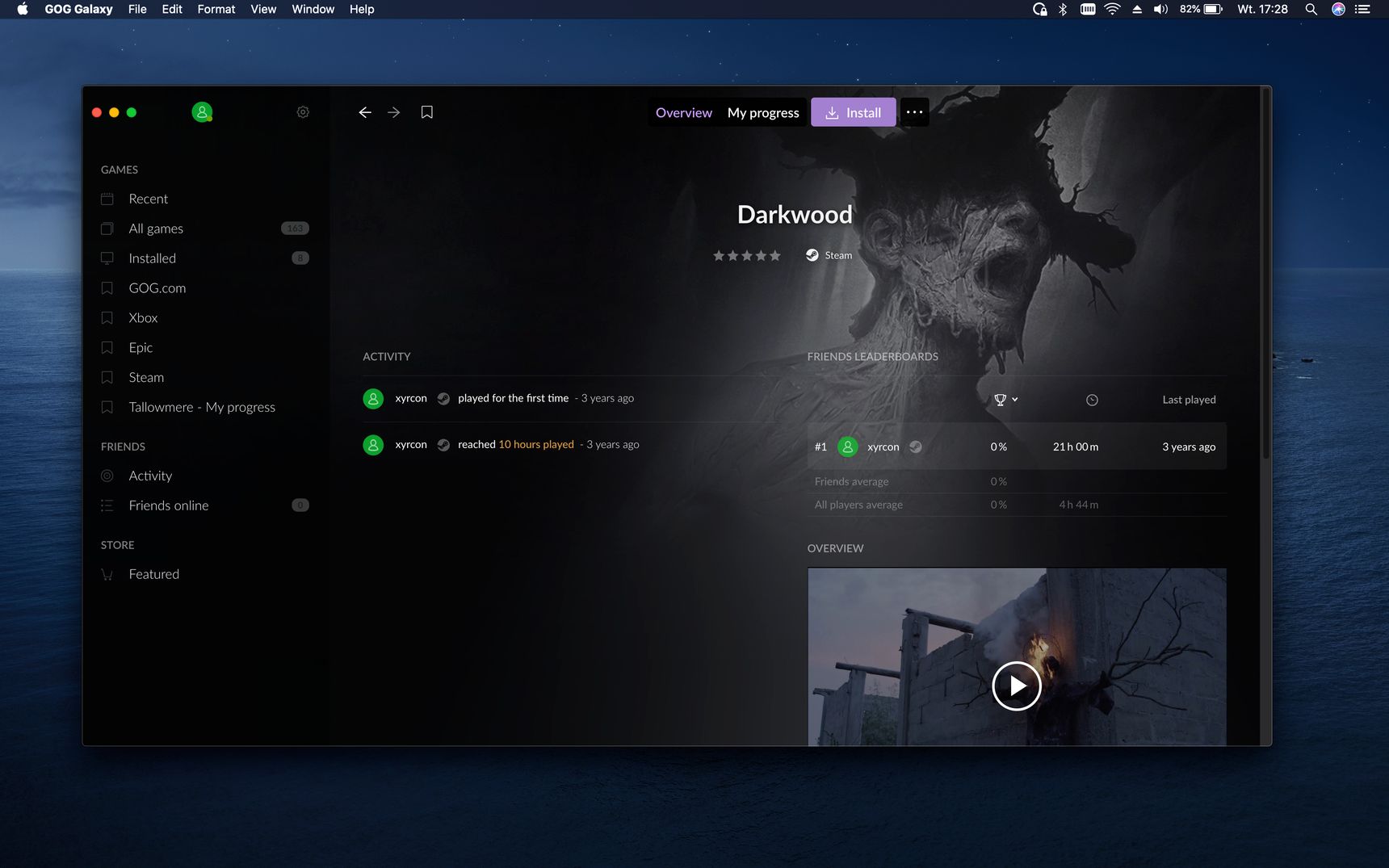Click Steam icon in first-time played activity
The width and height of the screenshot is (1389, 868).
[443, 398]
